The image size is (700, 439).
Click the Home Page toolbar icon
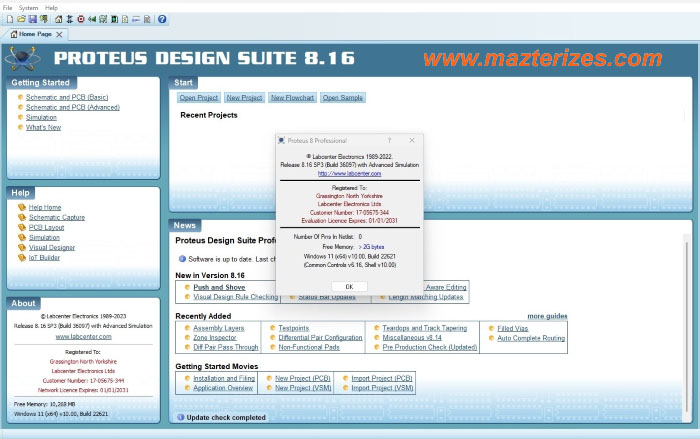coord(58,19)
